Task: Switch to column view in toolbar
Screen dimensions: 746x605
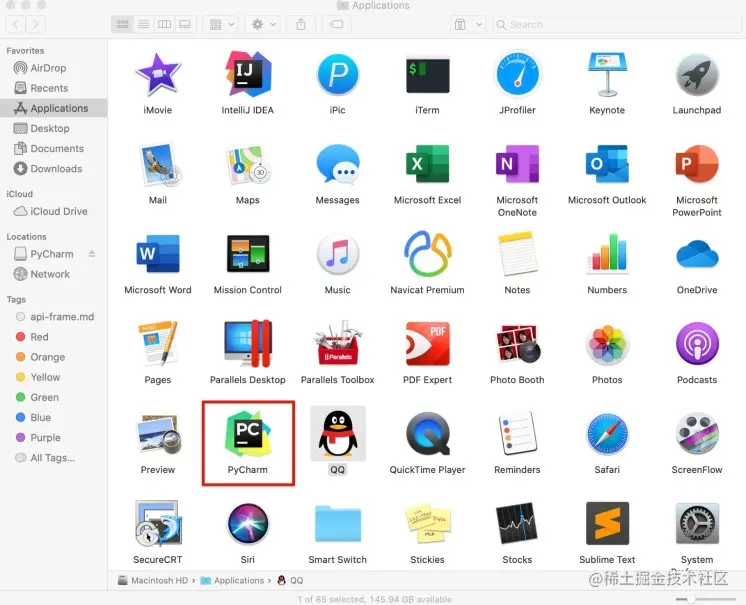Action: click(164, 24)
